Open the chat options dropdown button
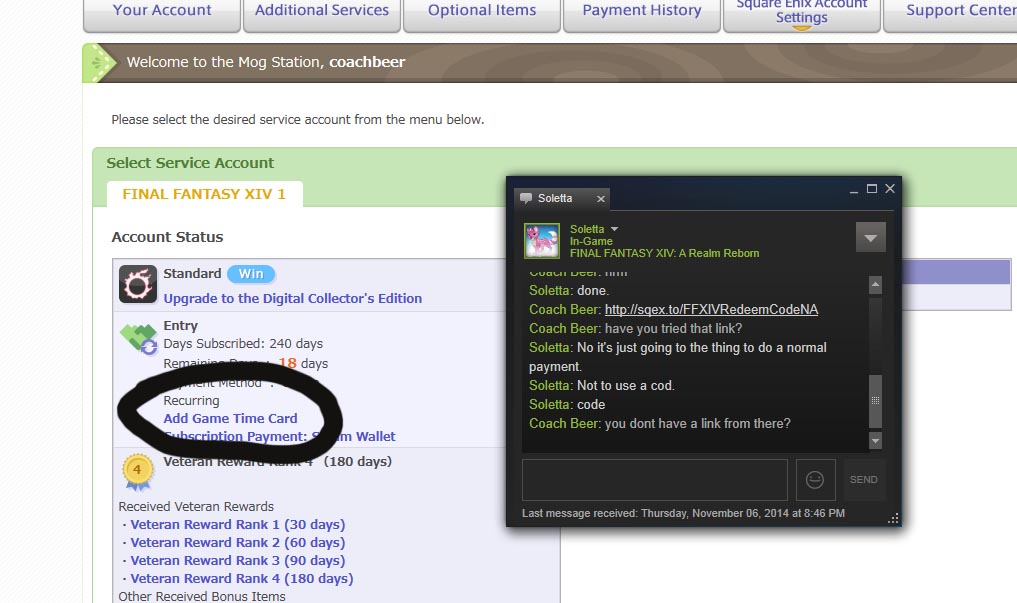 point(870,237)
